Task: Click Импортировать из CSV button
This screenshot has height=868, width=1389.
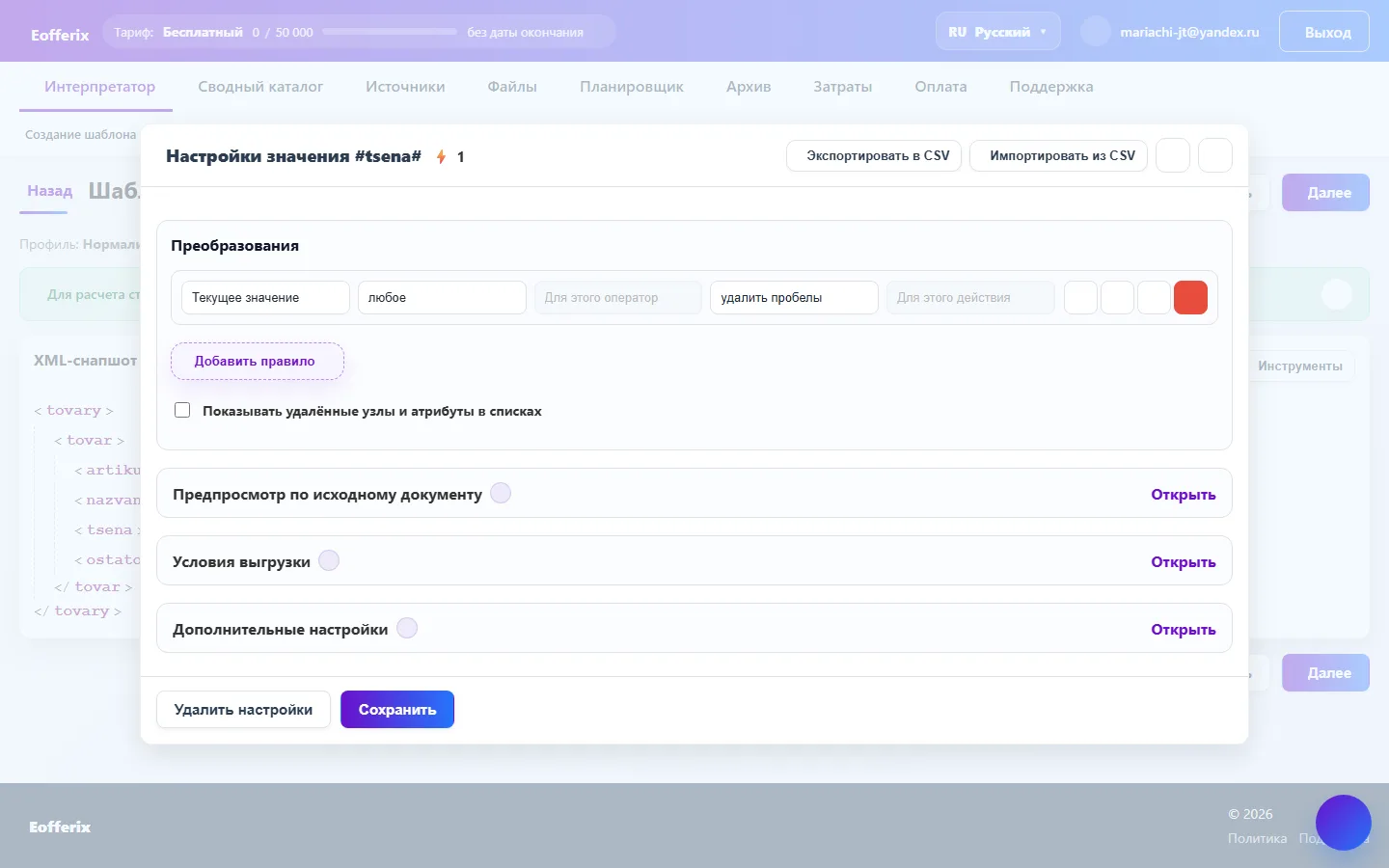Action: (1058, 155)
